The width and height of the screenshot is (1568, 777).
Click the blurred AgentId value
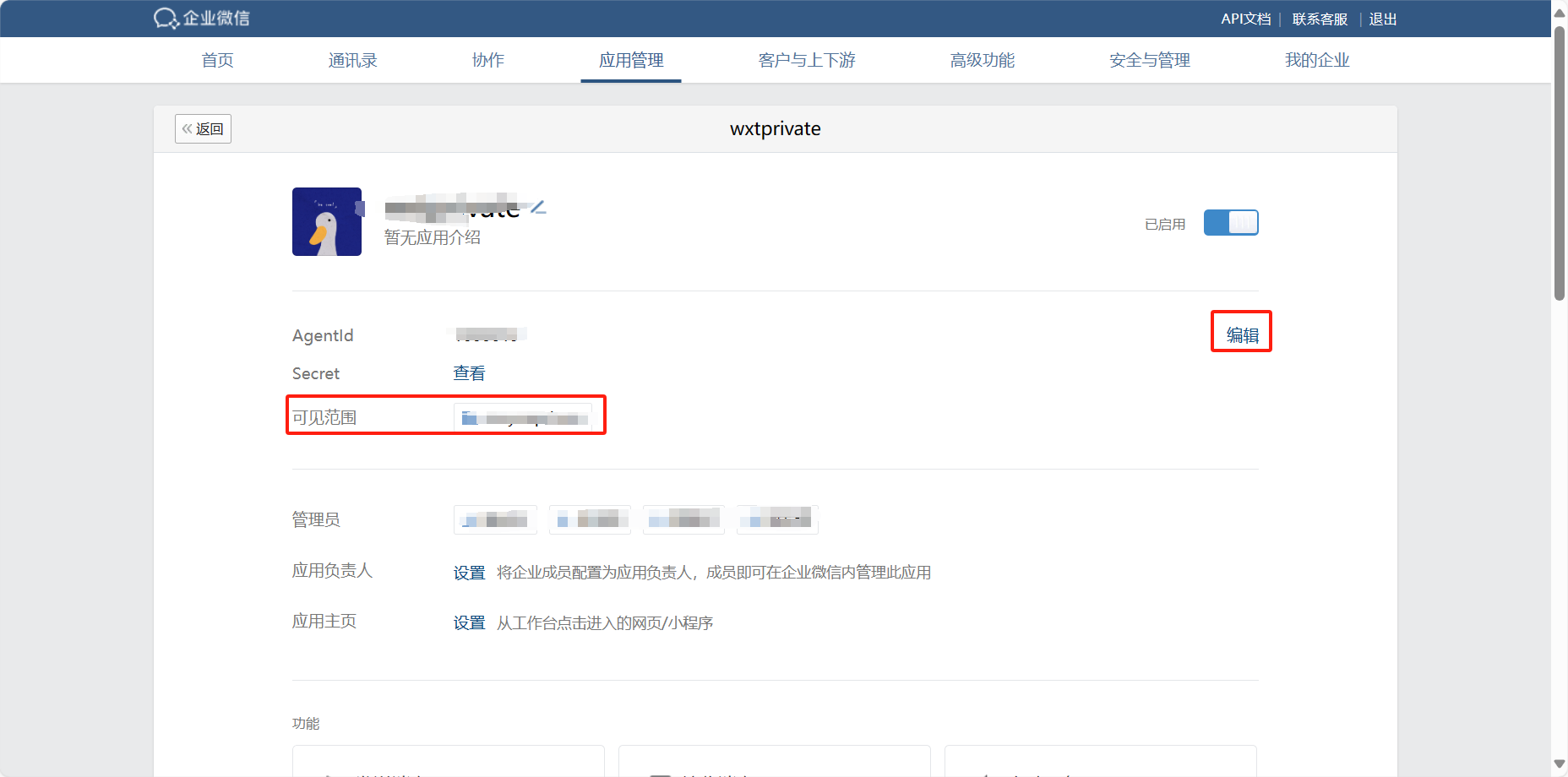[490, 334]
